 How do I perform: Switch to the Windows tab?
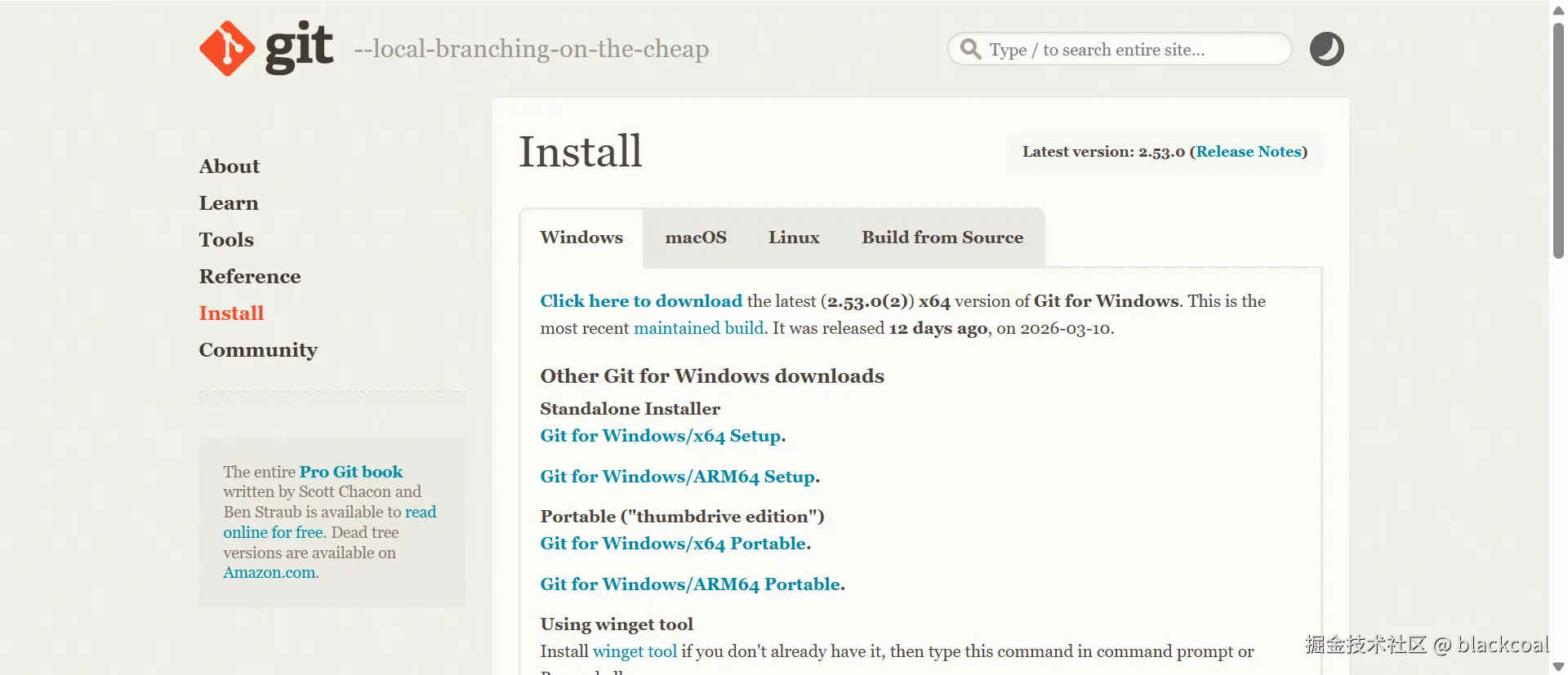(x=581, y=238)
